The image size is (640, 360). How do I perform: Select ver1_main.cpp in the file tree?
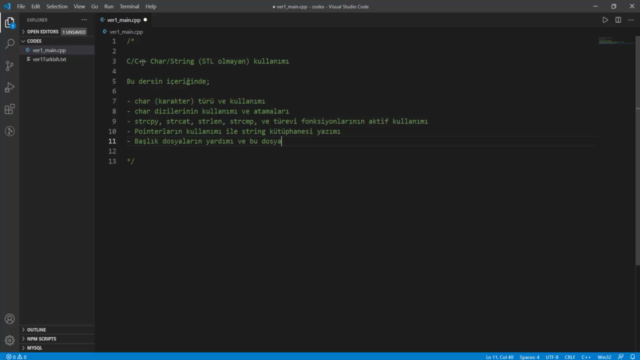tap(49, 50)
